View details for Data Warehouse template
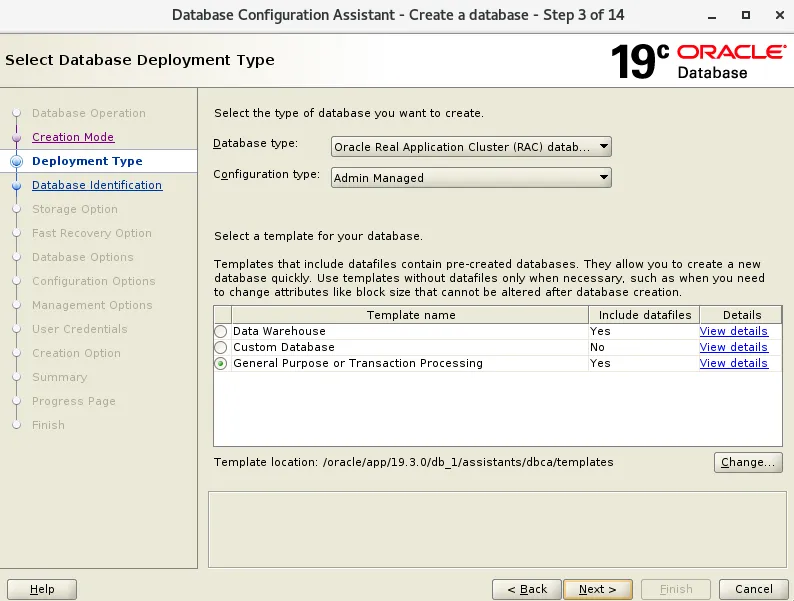This screenshot has width=794, height=601. [733, 331]
